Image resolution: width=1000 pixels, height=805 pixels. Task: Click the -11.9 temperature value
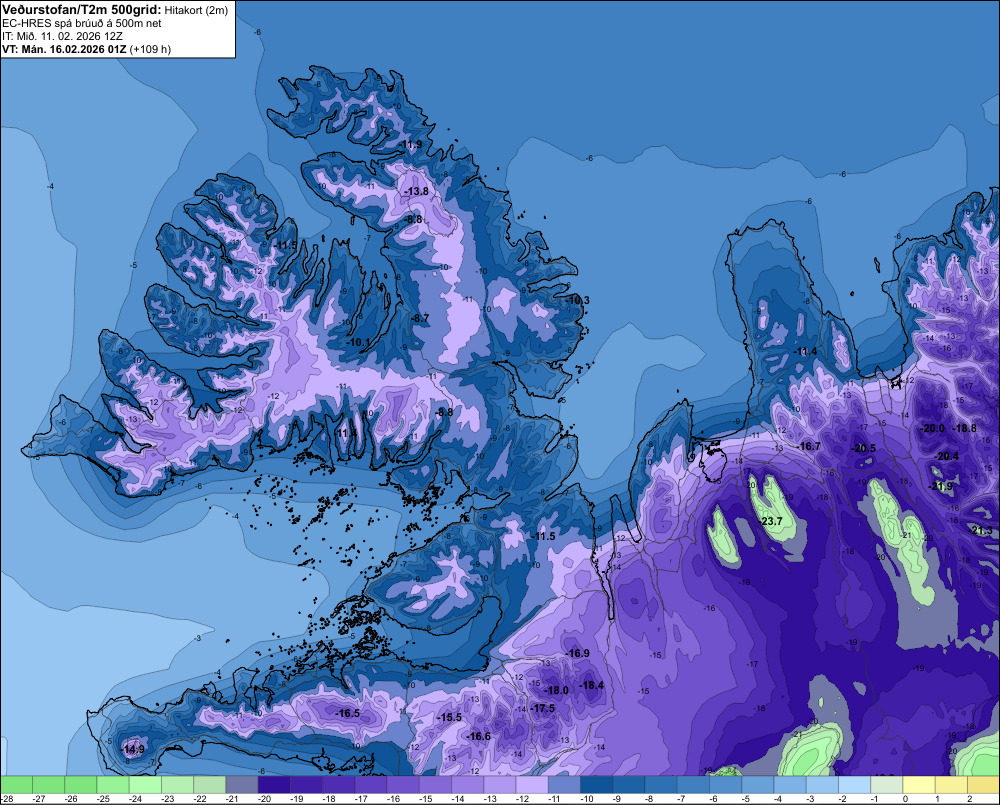[410, 145]
